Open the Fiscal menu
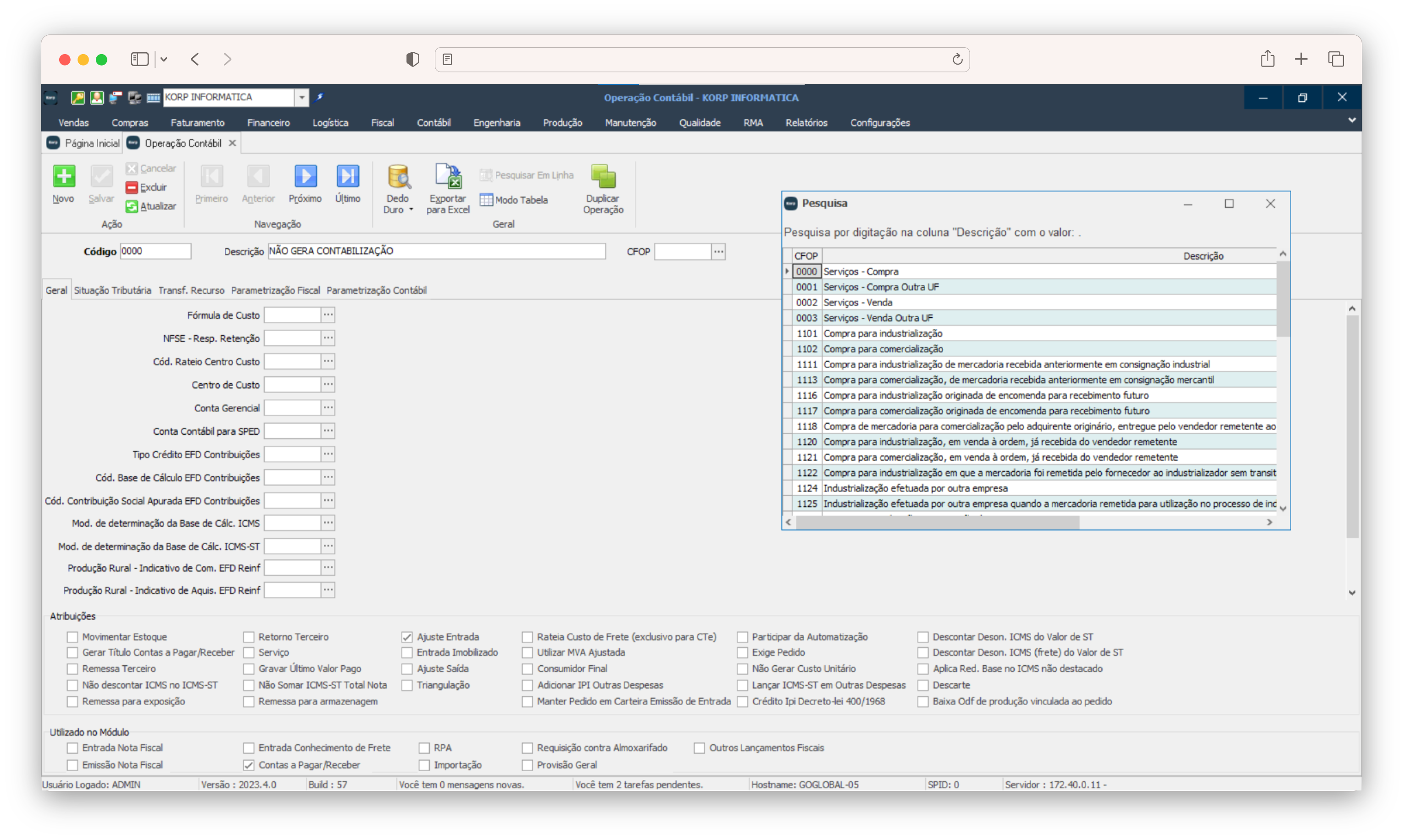This screenshot has width=1405, height=840. click(382, 123)
